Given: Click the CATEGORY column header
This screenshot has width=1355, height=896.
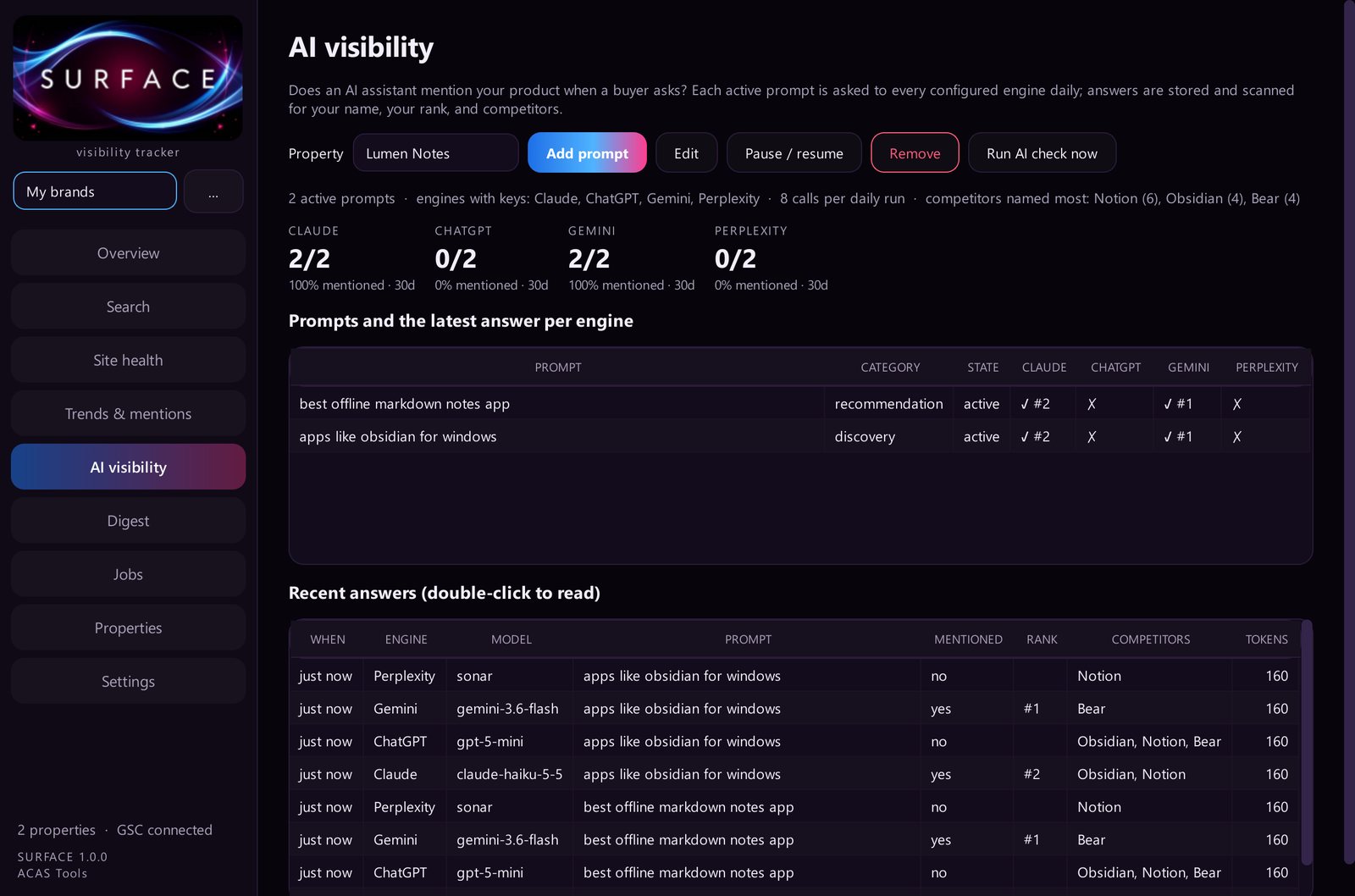Looking at the screenshot, I should click(890, 368).
